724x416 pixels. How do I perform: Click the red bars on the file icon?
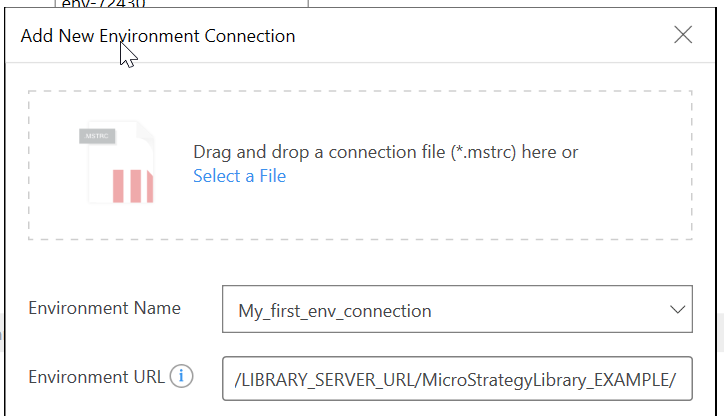[133, 186]
